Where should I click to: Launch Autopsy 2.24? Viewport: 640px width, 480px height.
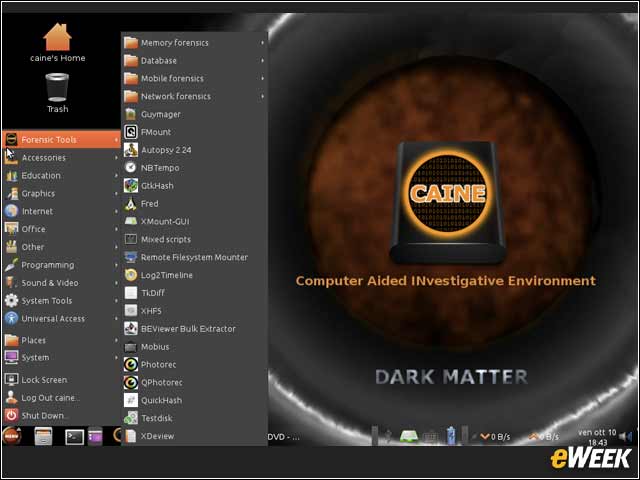194,150
